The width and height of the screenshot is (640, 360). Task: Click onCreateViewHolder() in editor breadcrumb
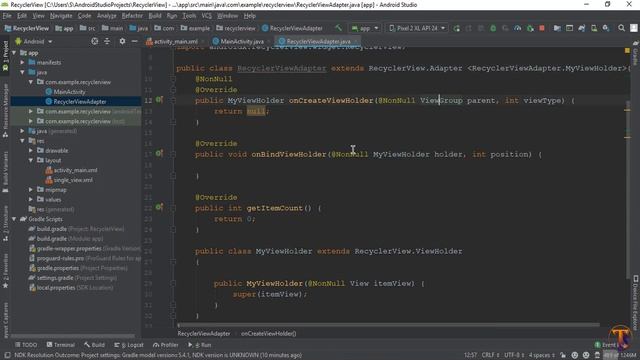[269, 334]
